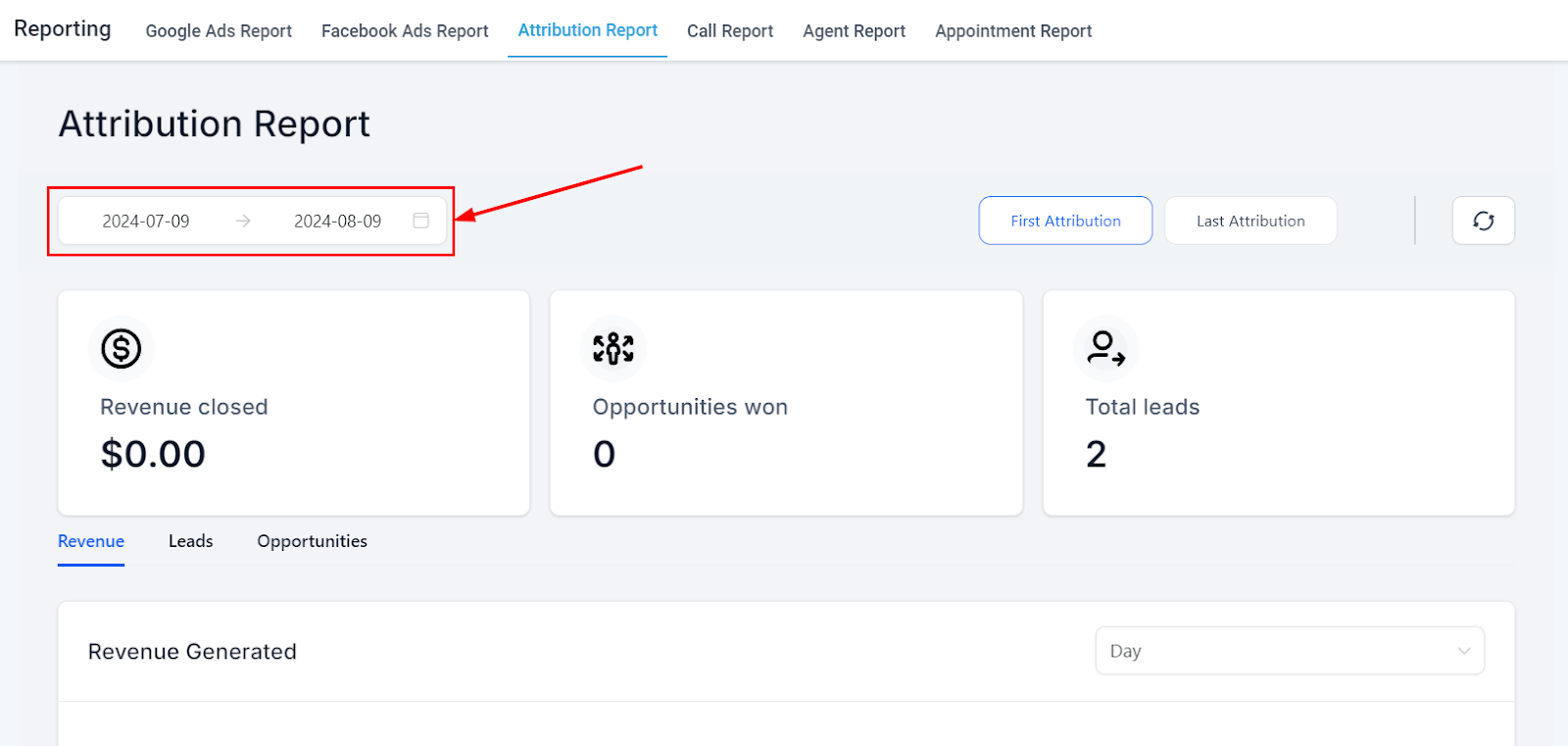1568x746 pixels.
Task: Open the calendar icon in date range
Action: (421, 221)
